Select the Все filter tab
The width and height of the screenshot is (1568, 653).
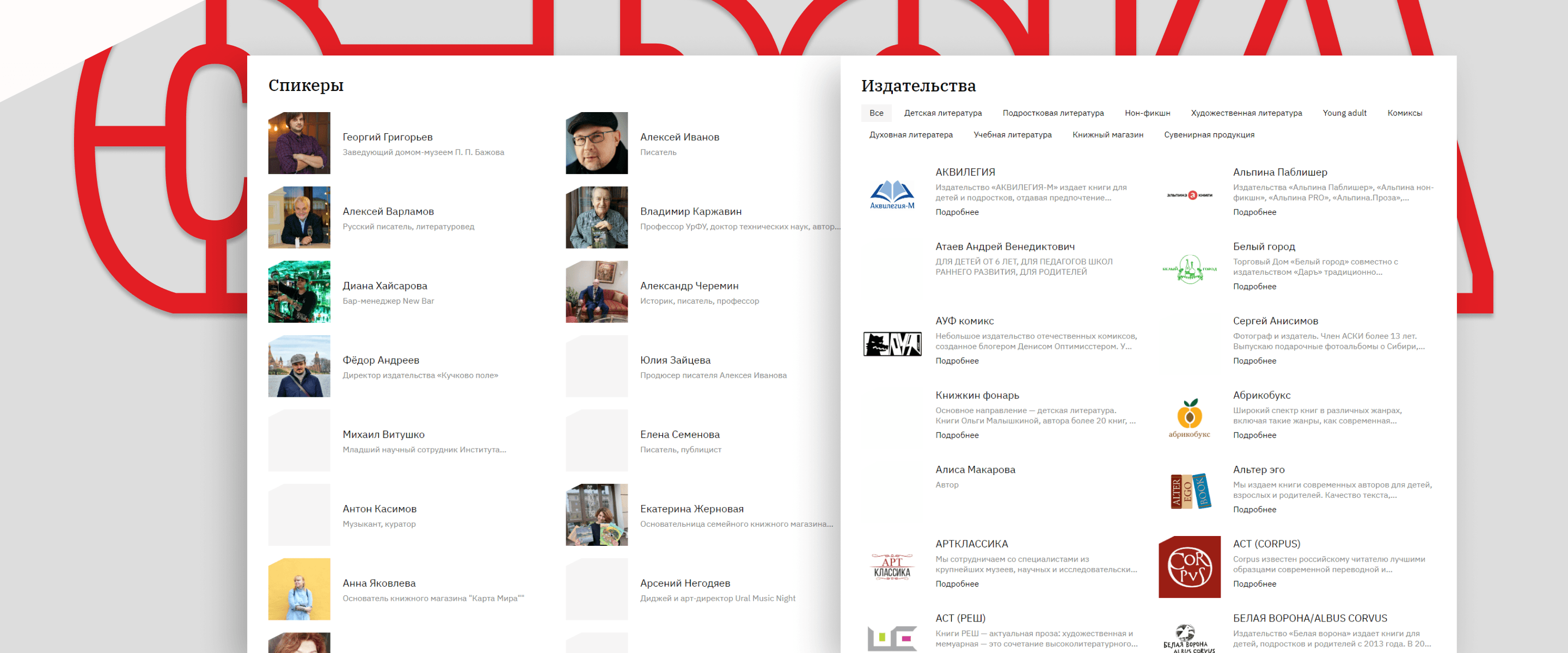point(876,113)
